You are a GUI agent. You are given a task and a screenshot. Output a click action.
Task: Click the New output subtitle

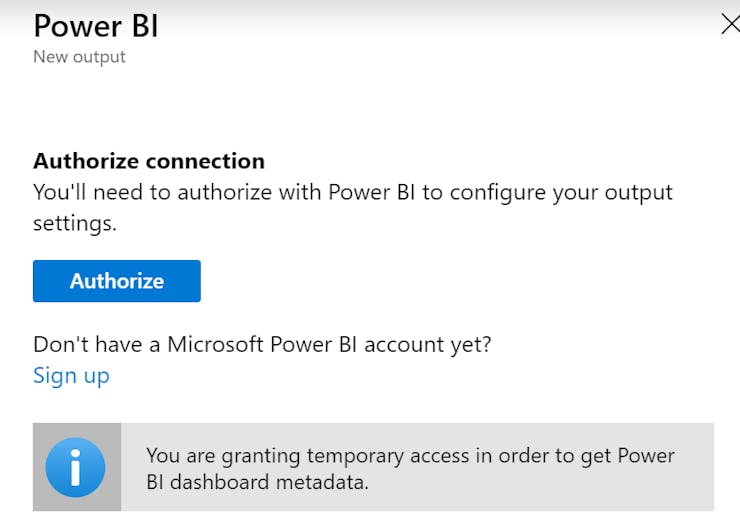[x=79, y=57]
